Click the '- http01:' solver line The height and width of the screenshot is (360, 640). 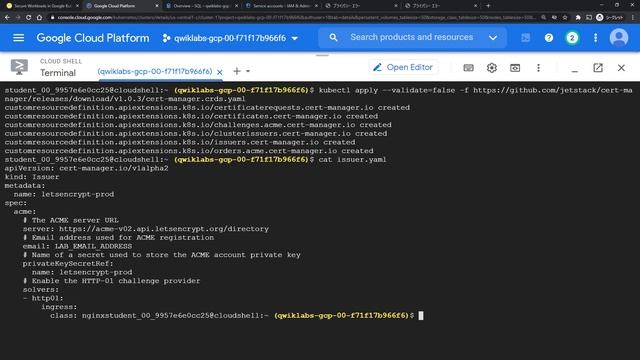tap(43, 298)
